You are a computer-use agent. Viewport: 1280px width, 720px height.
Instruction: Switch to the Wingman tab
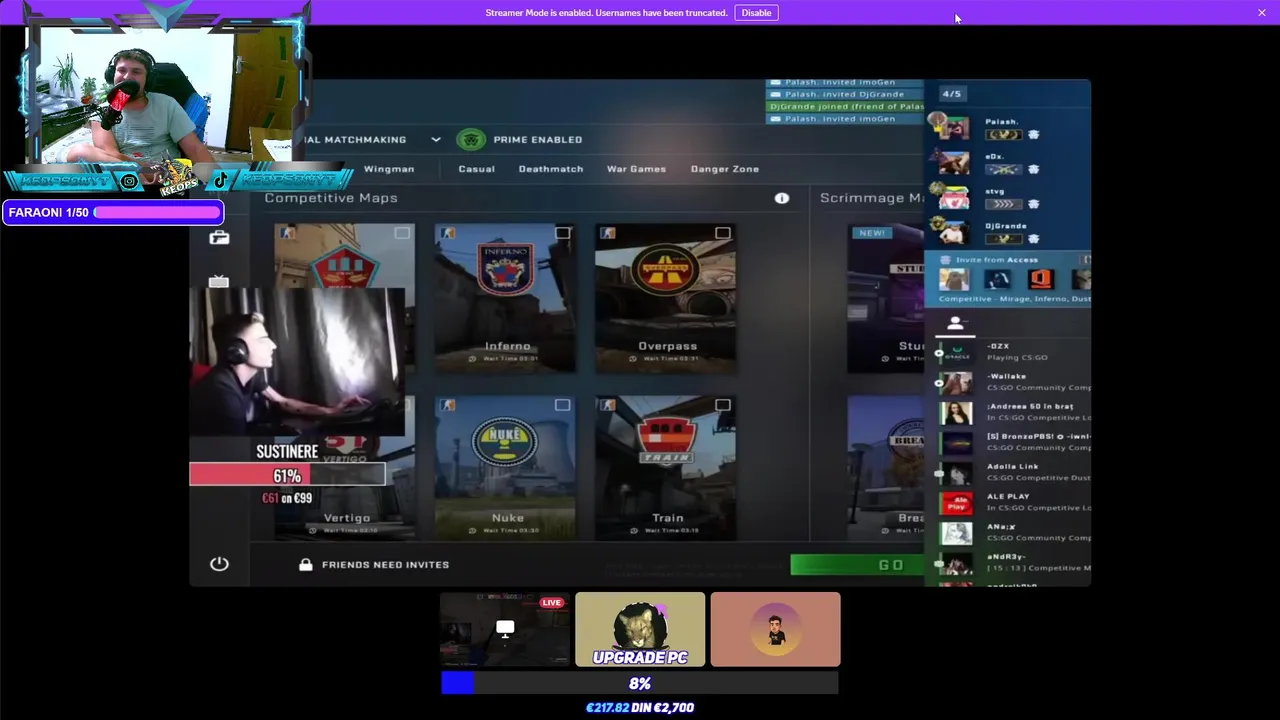tap(389, 169)
